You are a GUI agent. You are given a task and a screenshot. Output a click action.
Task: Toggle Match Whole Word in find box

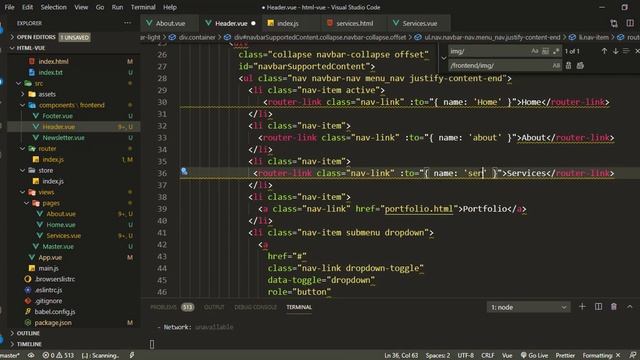coord(545,51)
